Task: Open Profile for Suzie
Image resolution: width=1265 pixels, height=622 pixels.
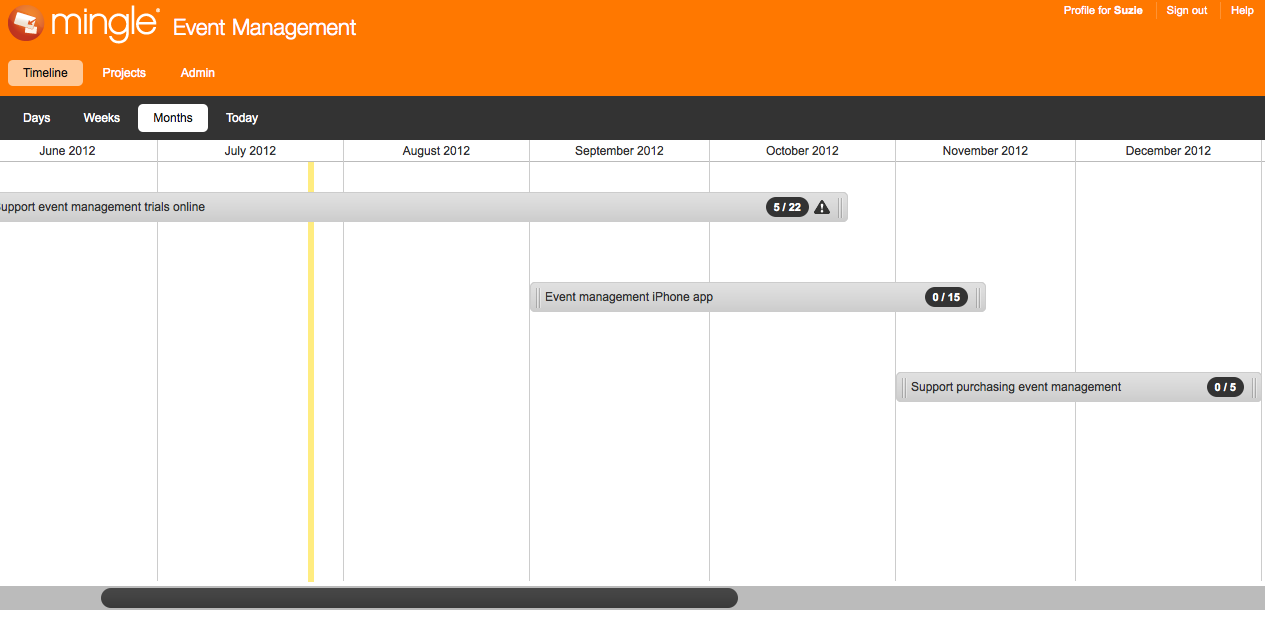Action: 1103,10
